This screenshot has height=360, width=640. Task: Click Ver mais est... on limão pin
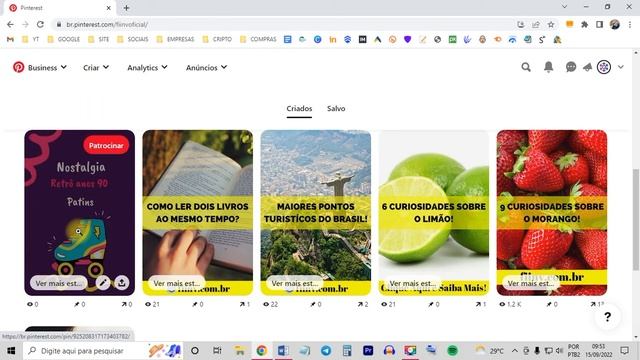click(412, 283)
